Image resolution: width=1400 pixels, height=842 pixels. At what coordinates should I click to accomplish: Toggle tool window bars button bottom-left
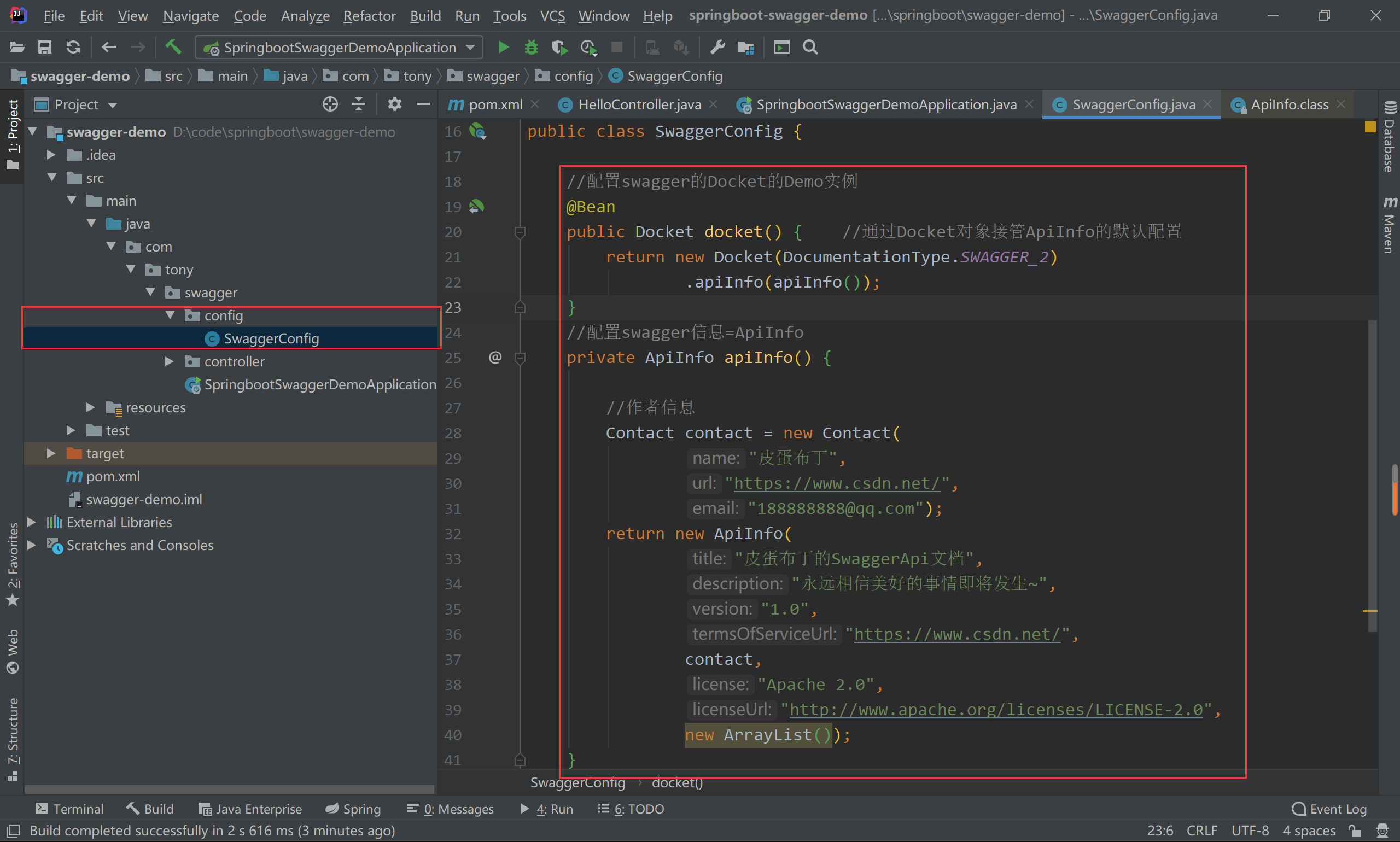13,831
